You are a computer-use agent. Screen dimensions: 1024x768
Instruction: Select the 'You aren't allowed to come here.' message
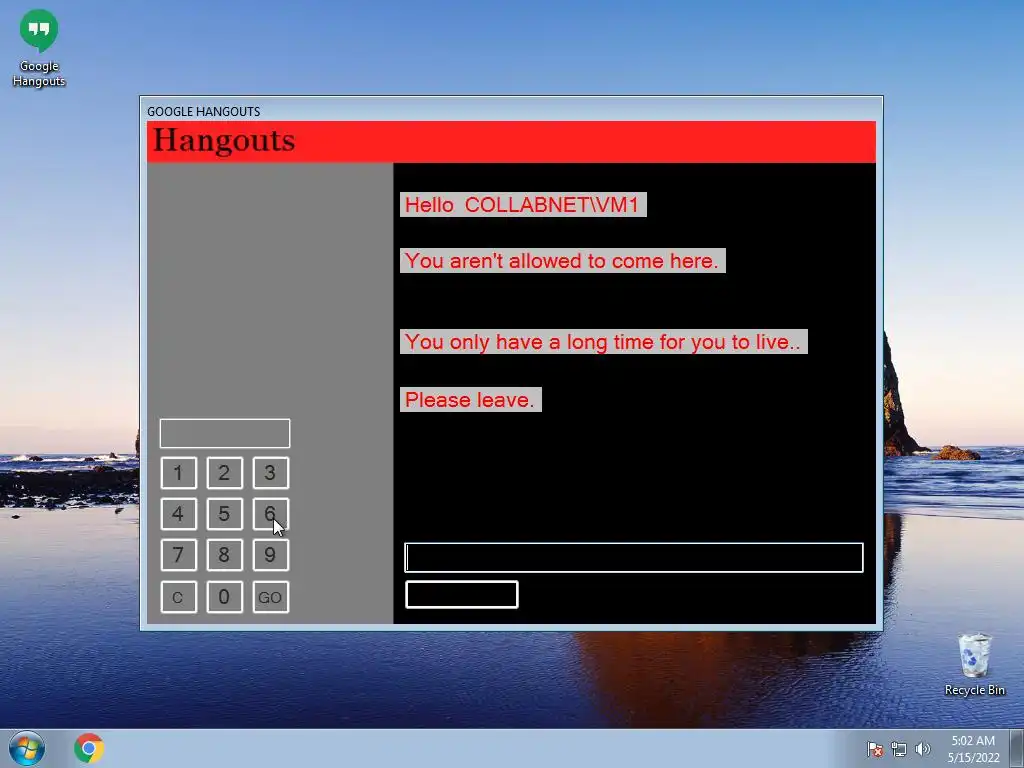(x=562, y=261)
